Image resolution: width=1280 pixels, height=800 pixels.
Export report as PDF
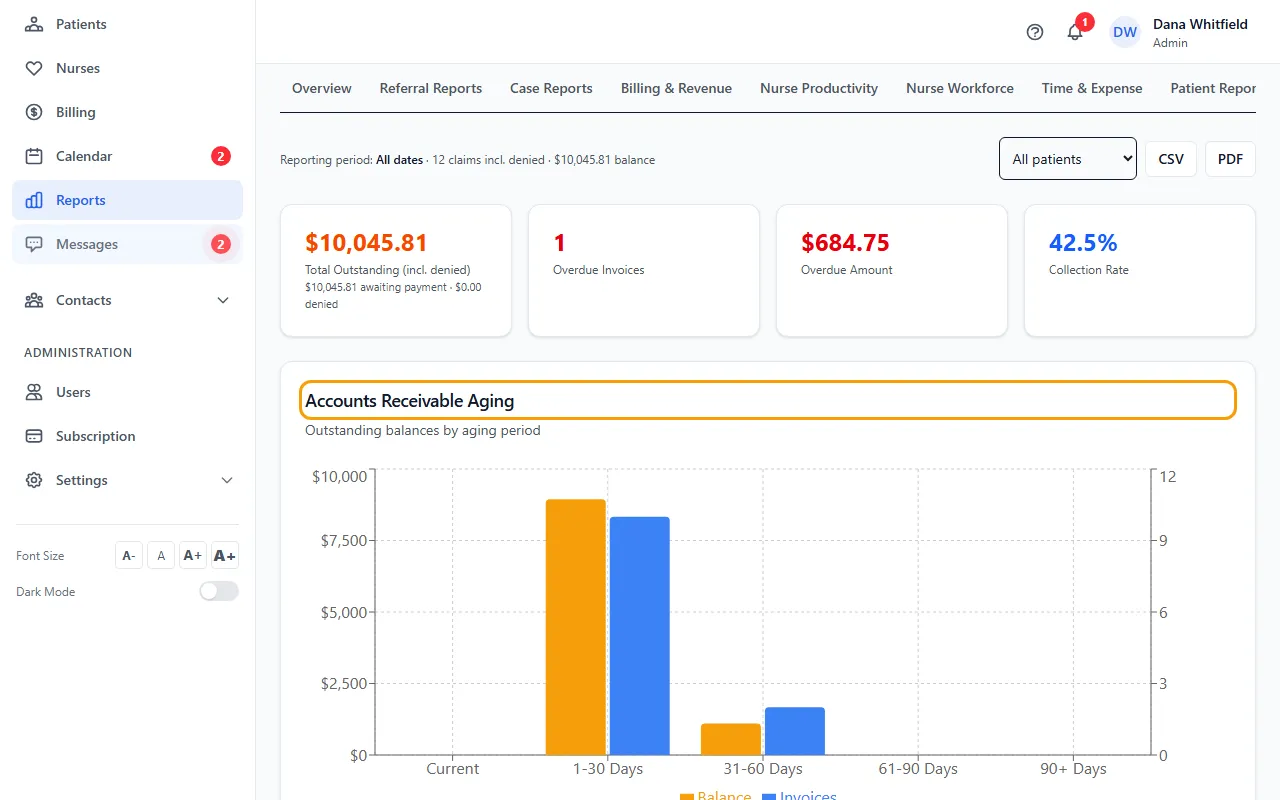point(1230,159)
